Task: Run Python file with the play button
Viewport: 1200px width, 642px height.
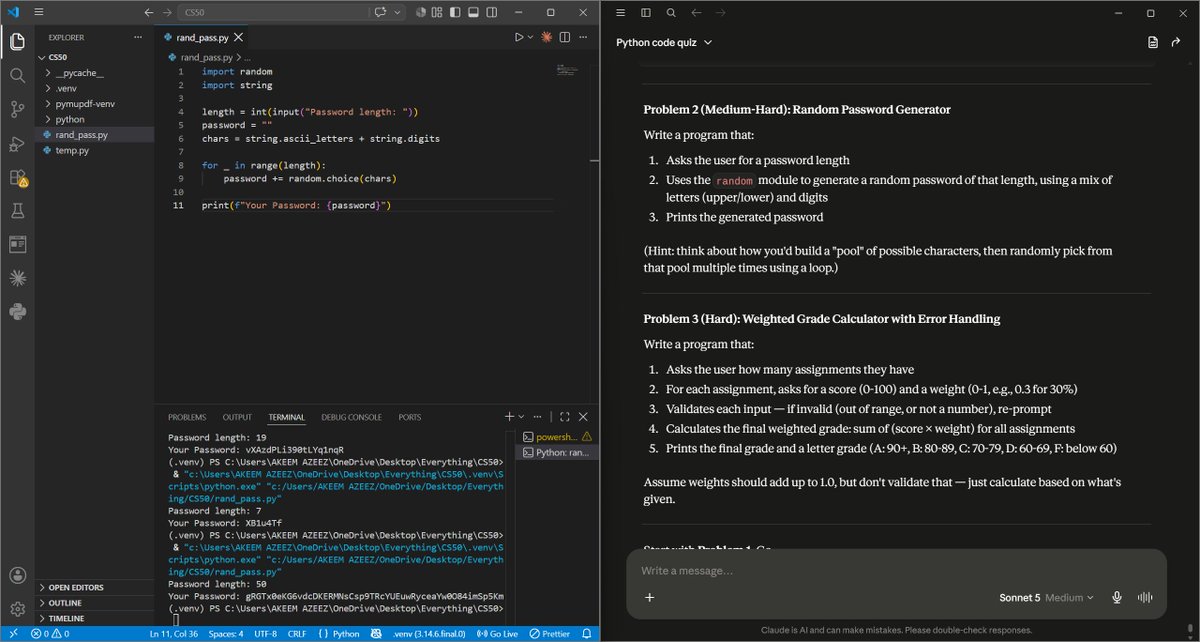Action: coord(518,37)
